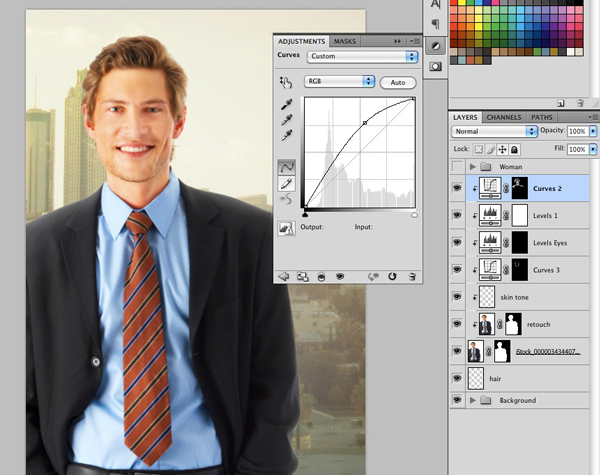This screenshot has width=600, height=475.
Task: Switch to the Channels tab
Action: (x=503, y=117)
